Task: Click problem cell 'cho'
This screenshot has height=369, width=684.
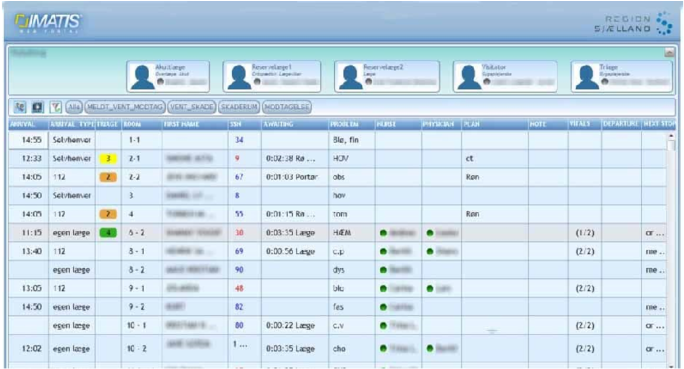Action: [x=352, y=348]
